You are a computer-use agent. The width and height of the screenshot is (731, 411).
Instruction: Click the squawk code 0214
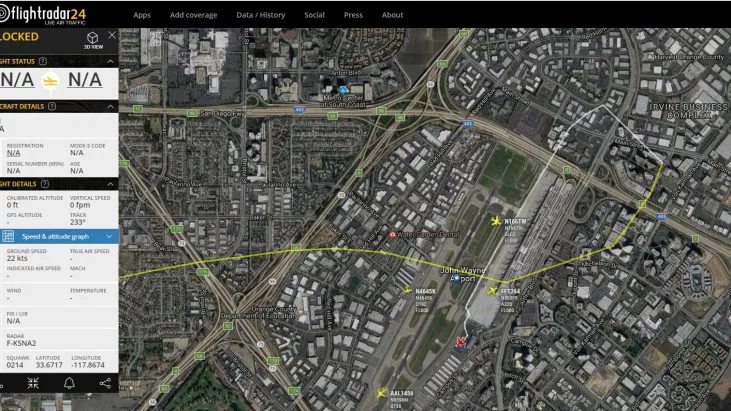click(15, 365)
